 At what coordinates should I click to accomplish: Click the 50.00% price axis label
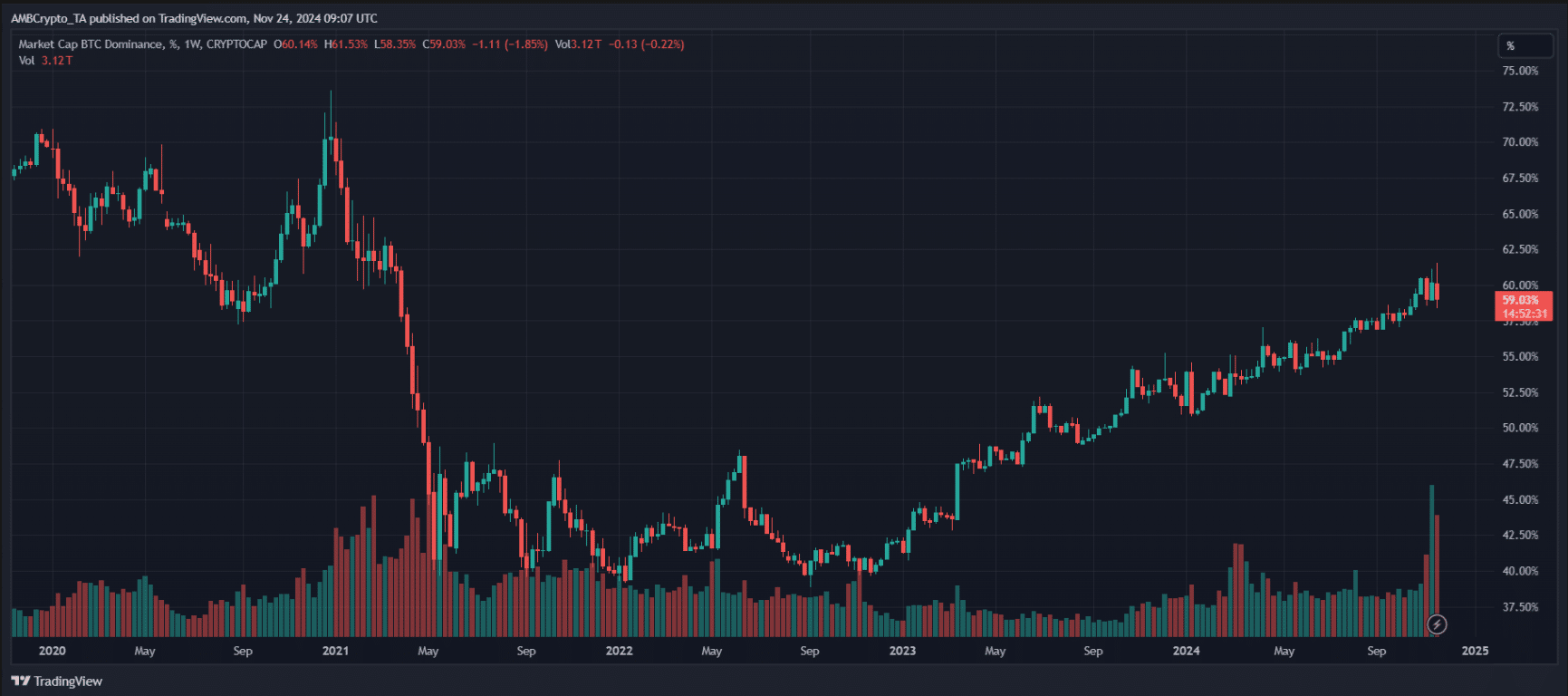(x=1520, y=428)
